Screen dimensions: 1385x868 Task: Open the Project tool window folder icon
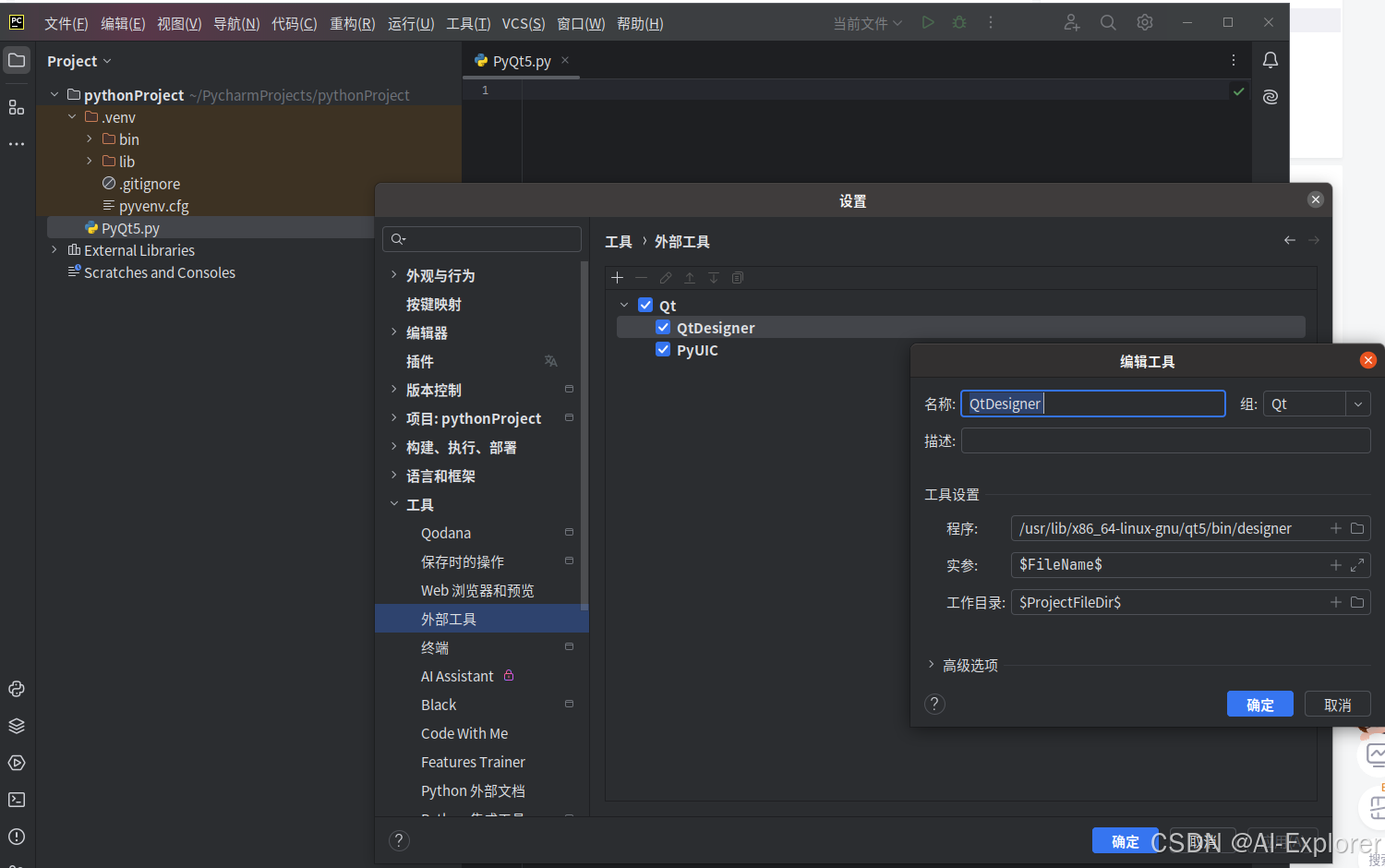(x=17, y=61)
